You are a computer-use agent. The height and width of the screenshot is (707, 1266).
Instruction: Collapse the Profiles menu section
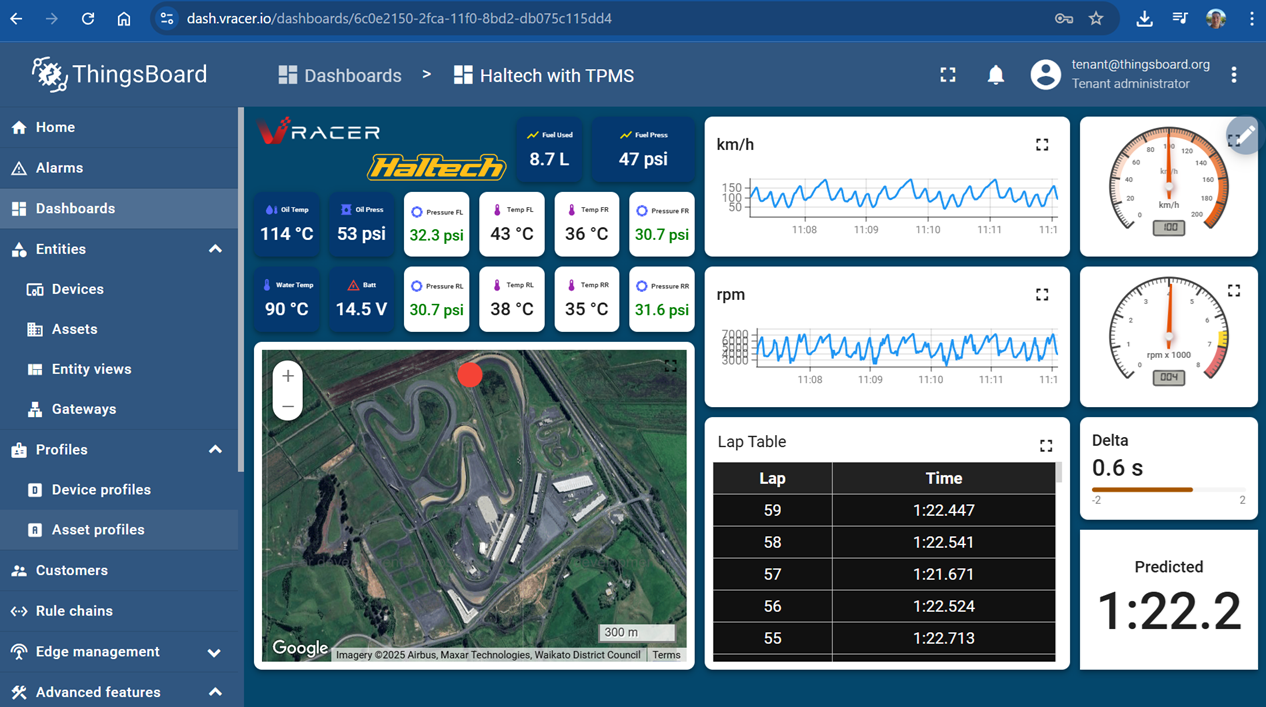point(215,450)
